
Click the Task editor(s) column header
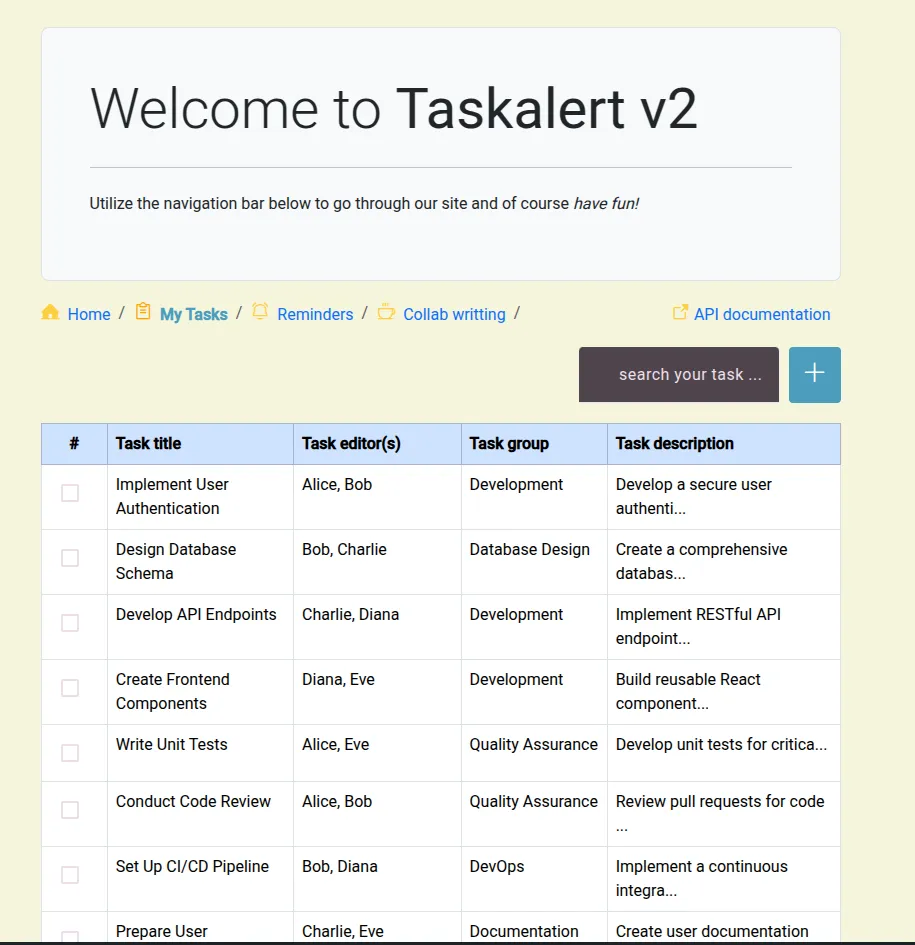click(377, 444)
